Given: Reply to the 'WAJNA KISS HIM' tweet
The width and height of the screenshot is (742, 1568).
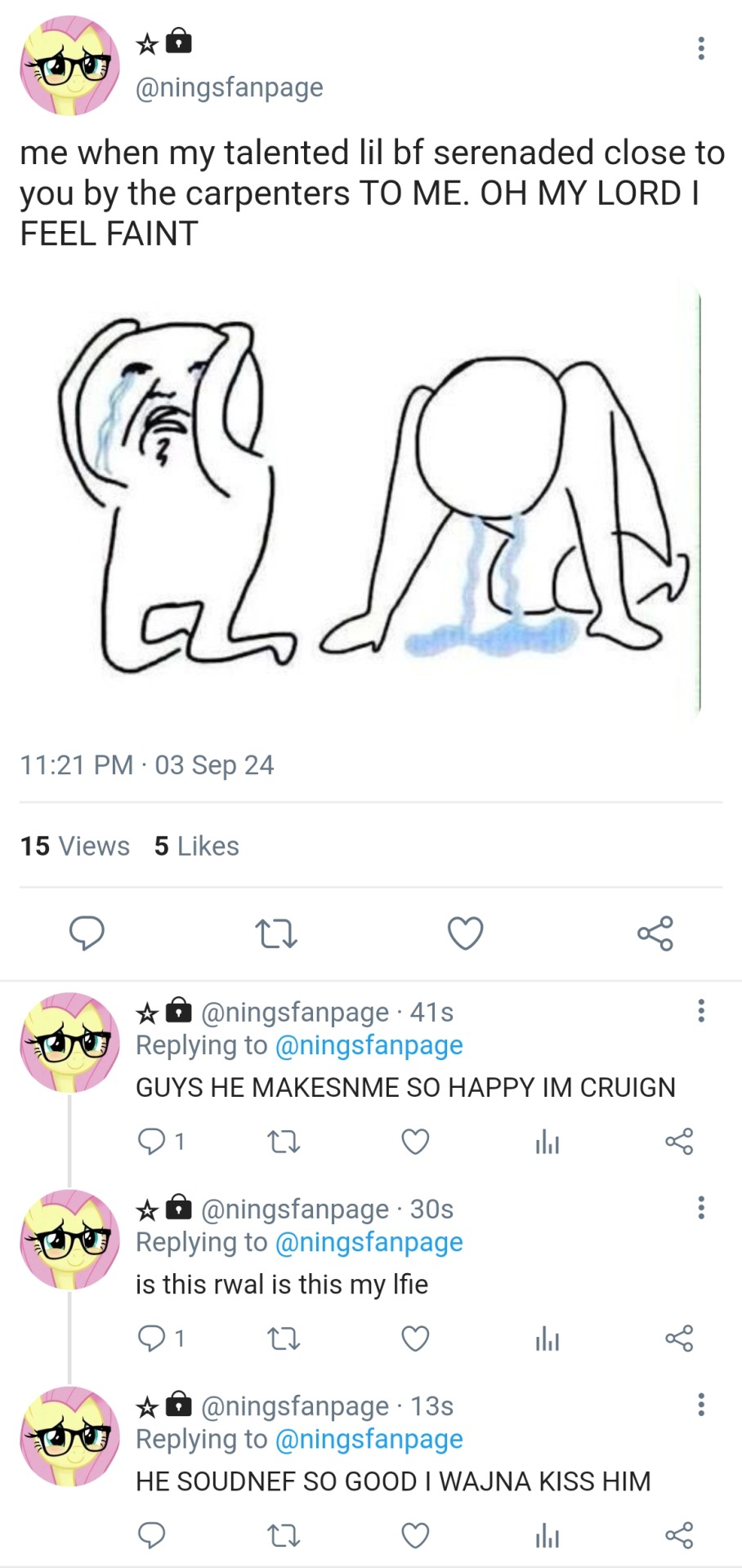Looking at the screenshot, I should click(x=152, y=1535).
